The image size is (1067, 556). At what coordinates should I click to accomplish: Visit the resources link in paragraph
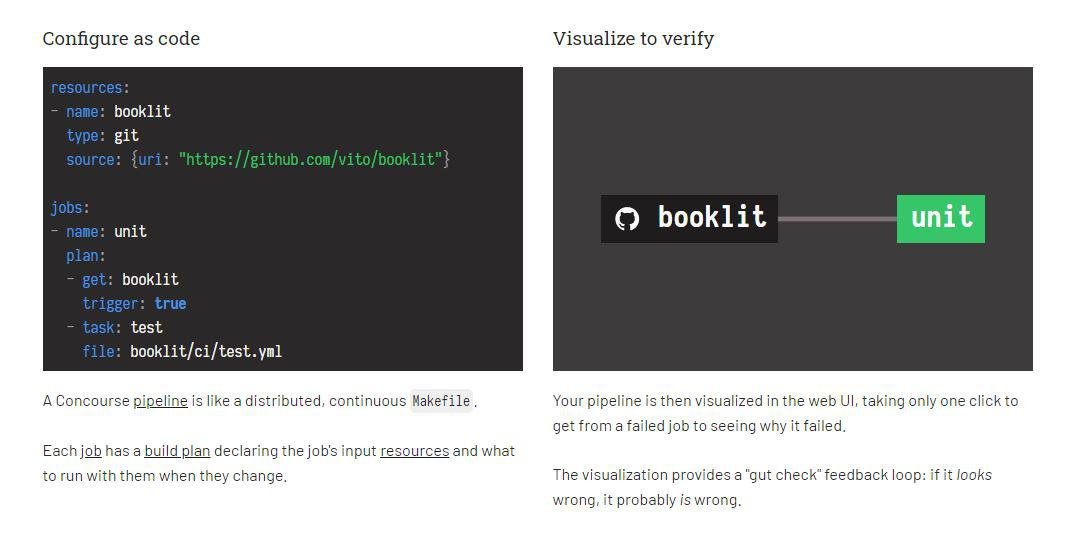(x=414, y=451)
